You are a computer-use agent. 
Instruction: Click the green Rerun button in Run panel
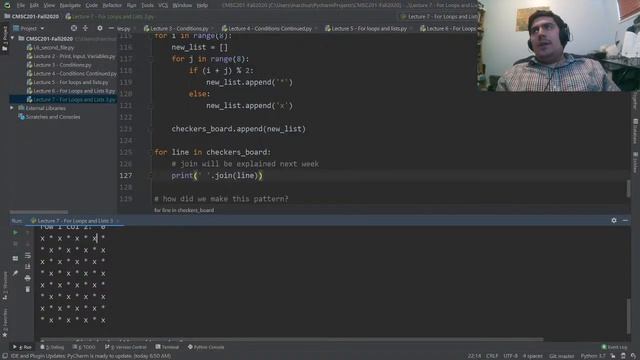(x=15, y=232)
